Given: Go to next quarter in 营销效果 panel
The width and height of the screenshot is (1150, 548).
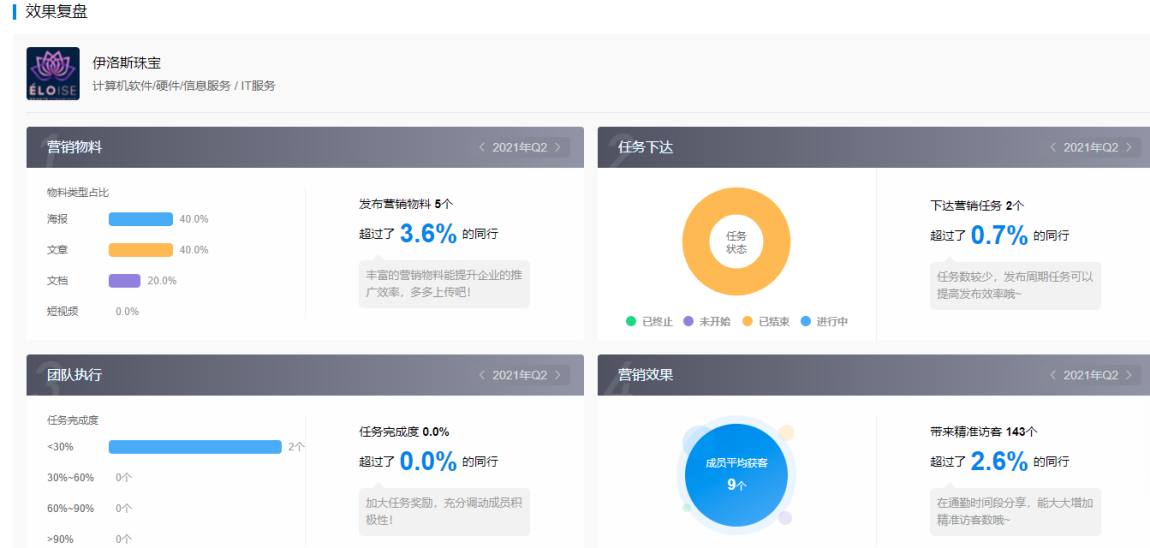Looking at the screenshot, I should pyautogui.click(x=1129, y=376).
